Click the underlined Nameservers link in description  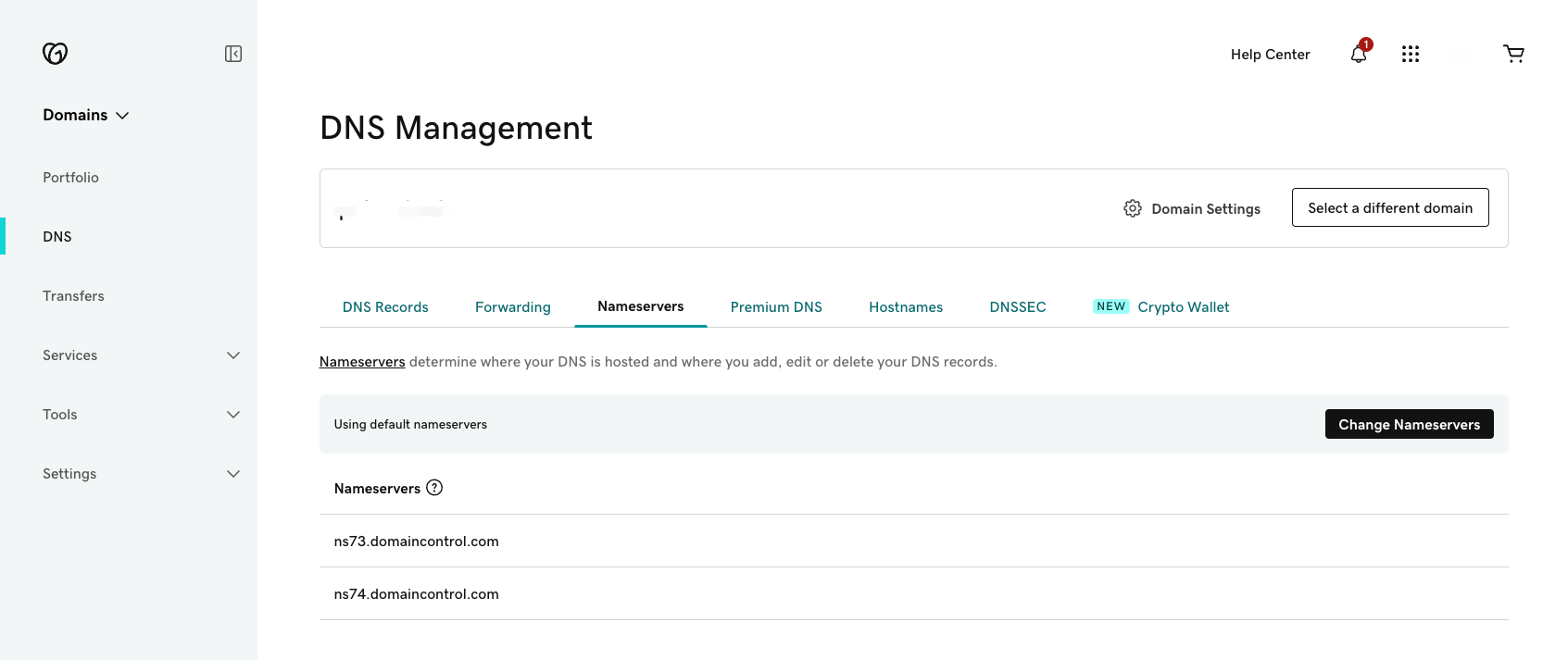pyautogui.click(x=362, y=362)
